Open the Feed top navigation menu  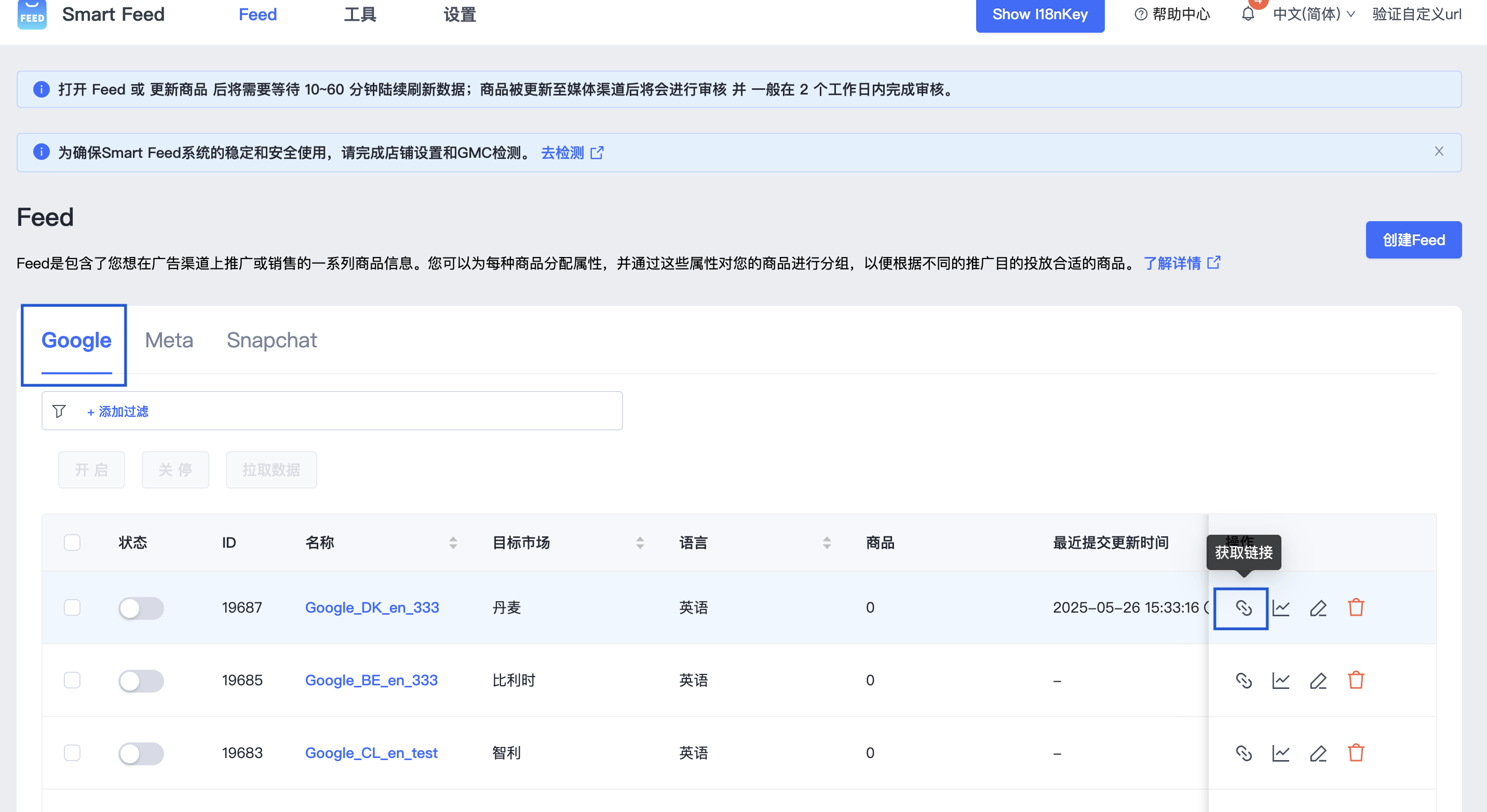pos(258,15)
